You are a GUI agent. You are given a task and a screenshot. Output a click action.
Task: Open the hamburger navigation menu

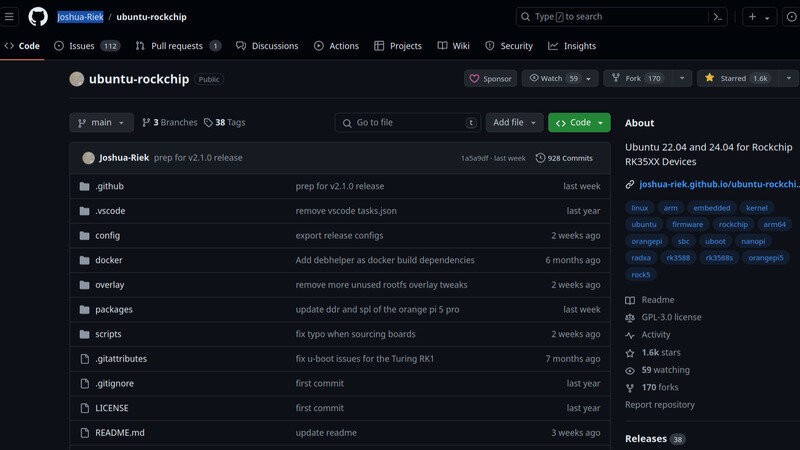[x=11, y=16]
